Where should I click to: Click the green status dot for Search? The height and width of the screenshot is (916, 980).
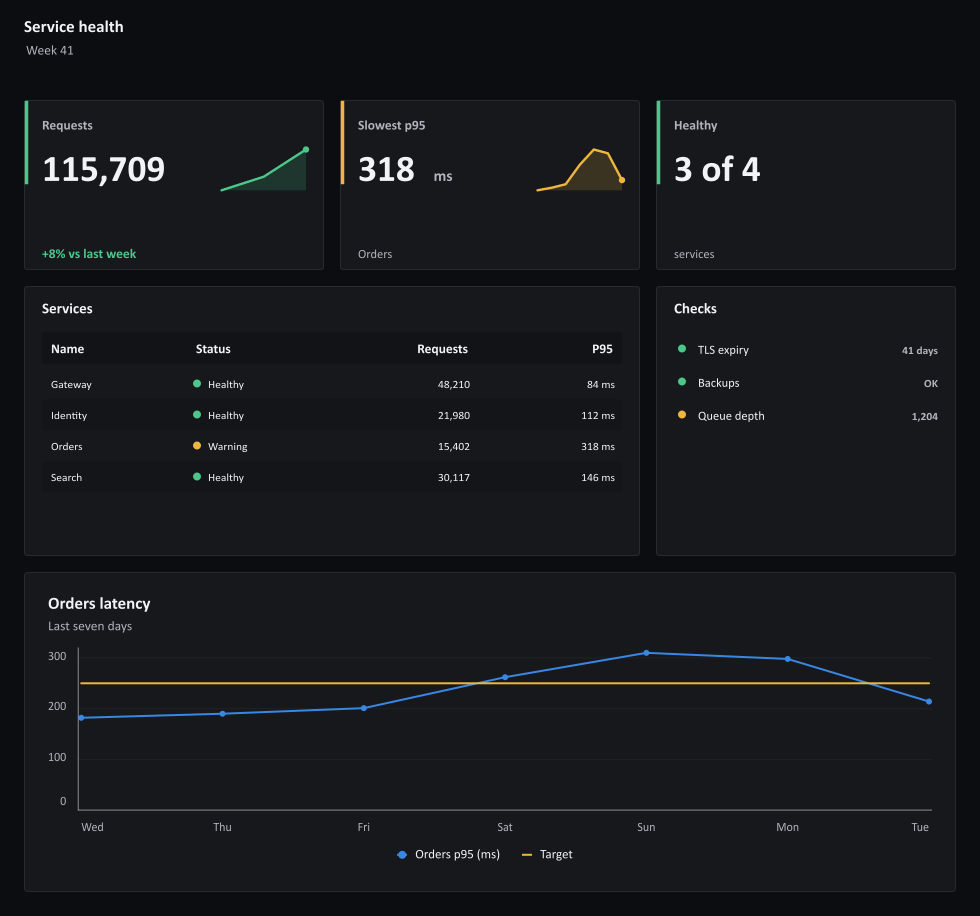coord(197,477)
